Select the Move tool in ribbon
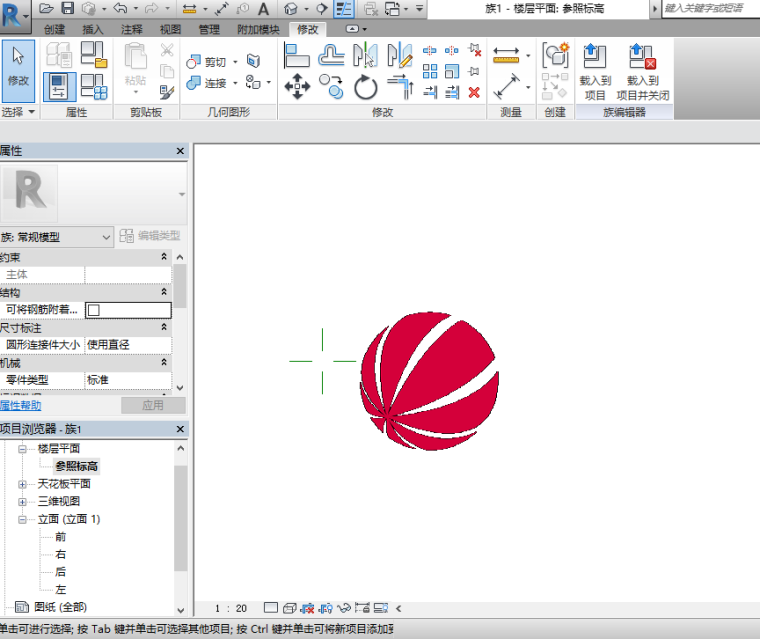 point(297,88)
